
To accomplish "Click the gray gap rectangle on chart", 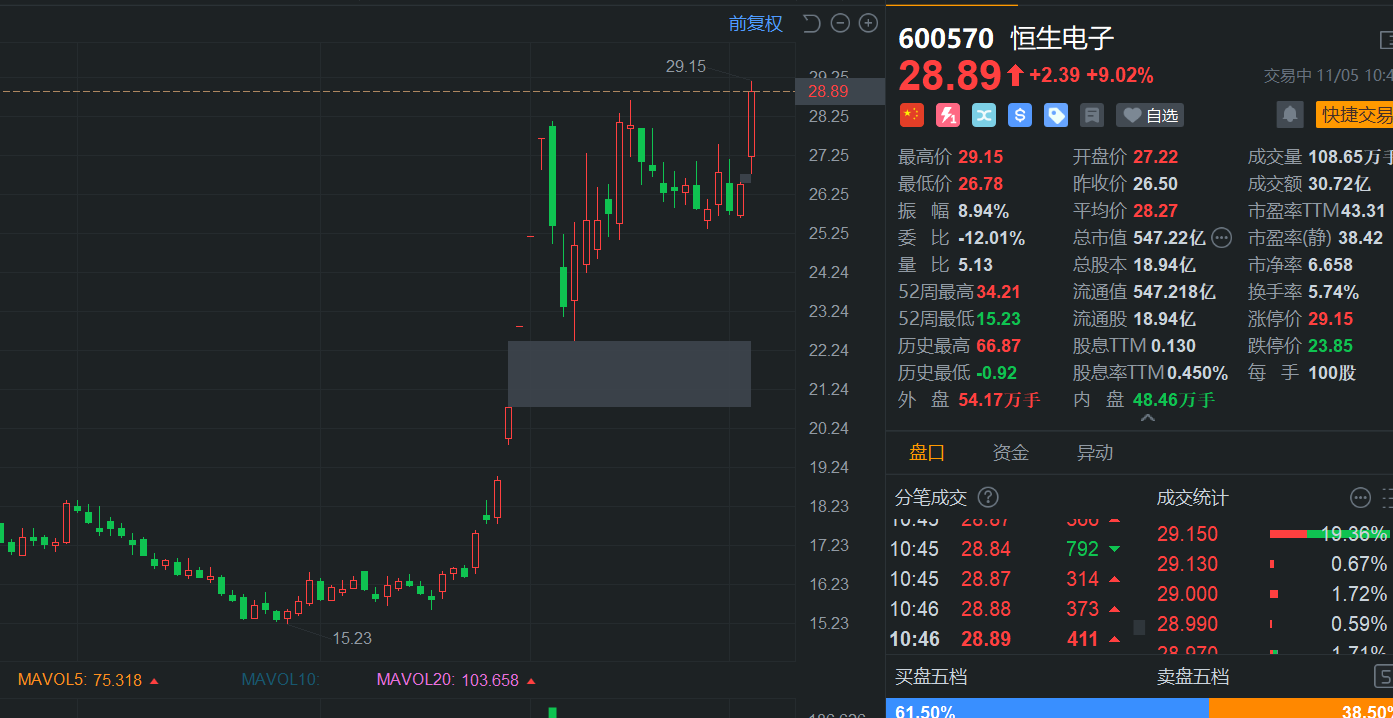I will (629, 374).
